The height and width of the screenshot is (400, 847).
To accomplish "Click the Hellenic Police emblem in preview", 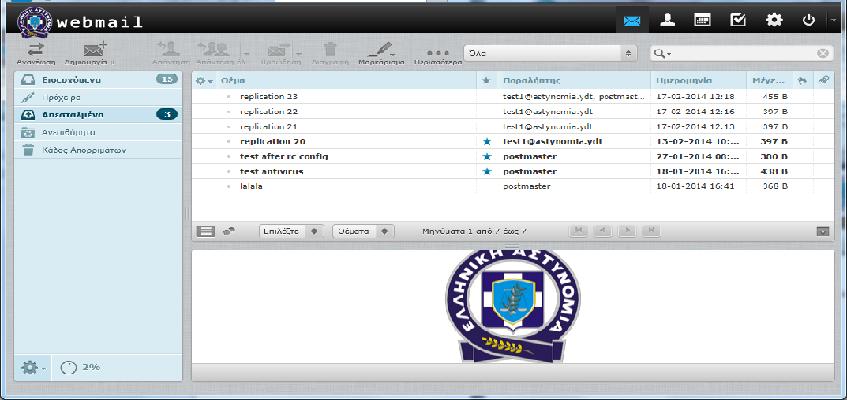I will 512,305.
